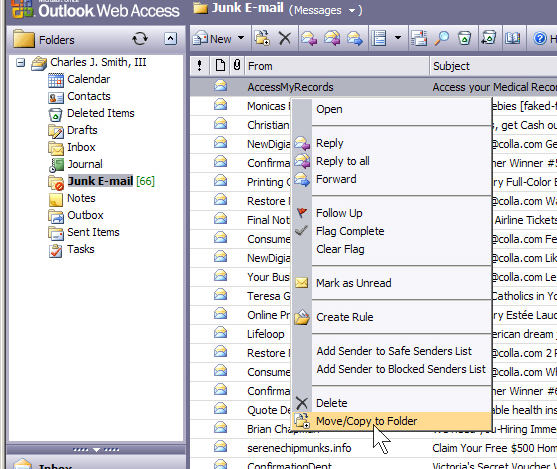Click the Reply toolbar icon
This screenshot has height=469, width=557.
309,38
